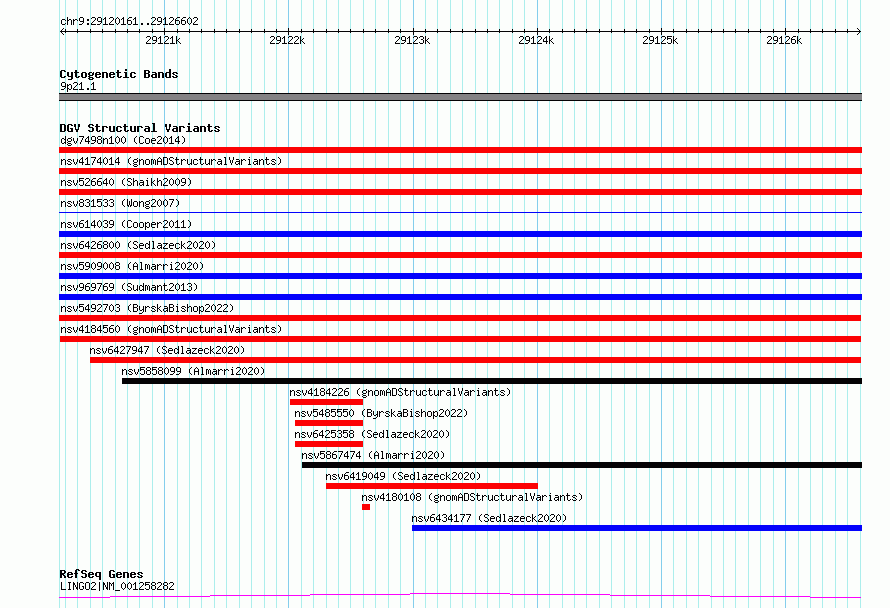Select the nsv831533 (Wong2007) label
This screenshot has width=890, height=608.
(x=120, y=203)
